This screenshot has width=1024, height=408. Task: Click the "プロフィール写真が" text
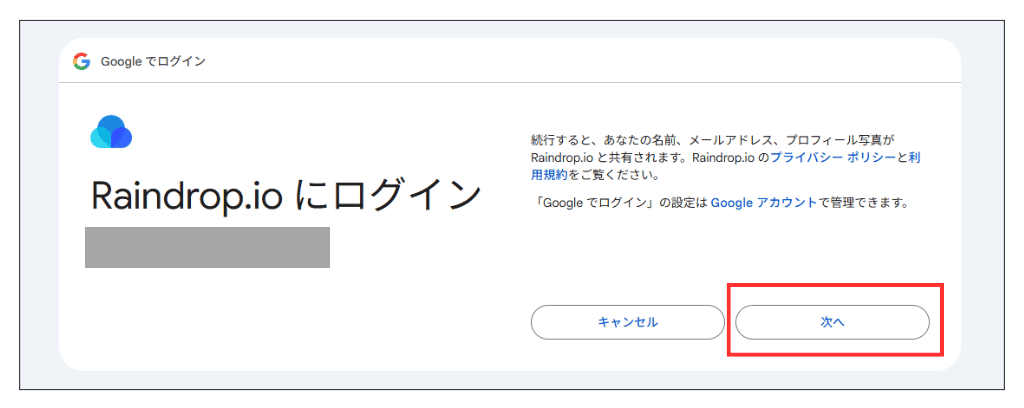(838, 142)
